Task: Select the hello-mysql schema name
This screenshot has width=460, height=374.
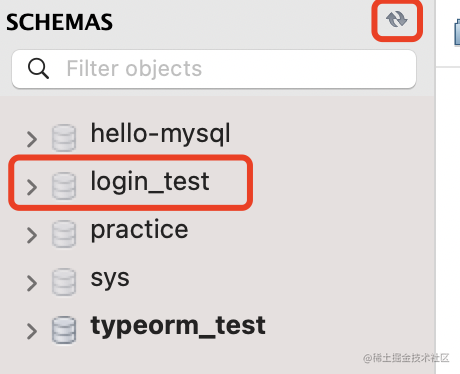Action: [x=160, y=134]
